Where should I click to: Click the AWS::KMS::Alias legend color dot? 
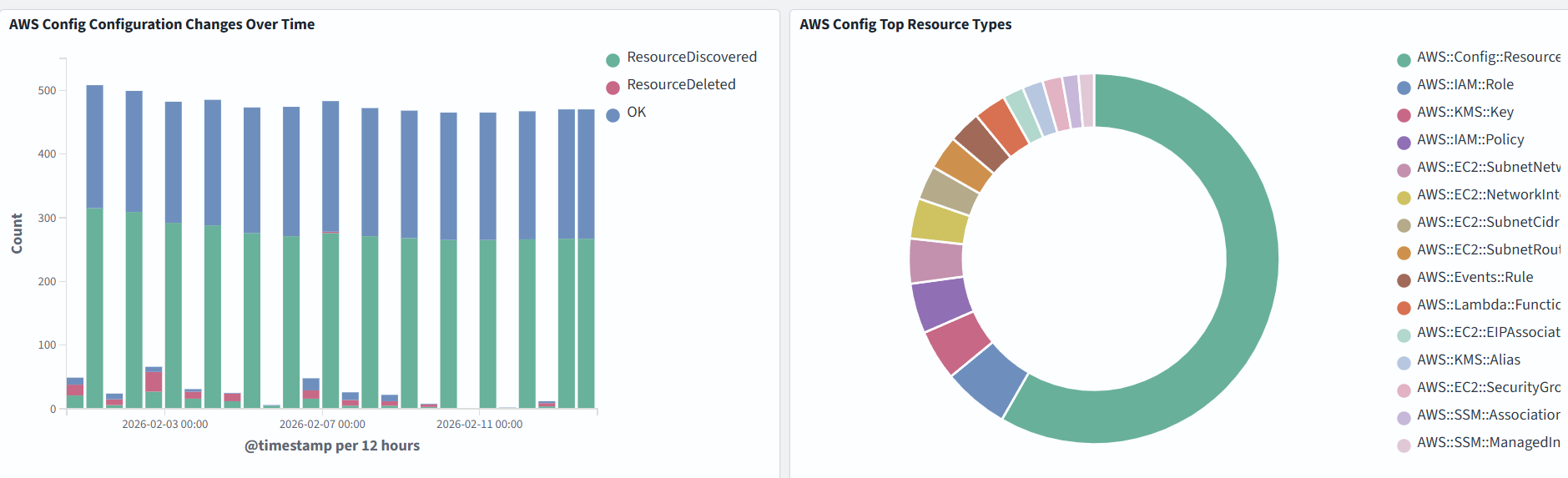click(x=1404, y=362)
